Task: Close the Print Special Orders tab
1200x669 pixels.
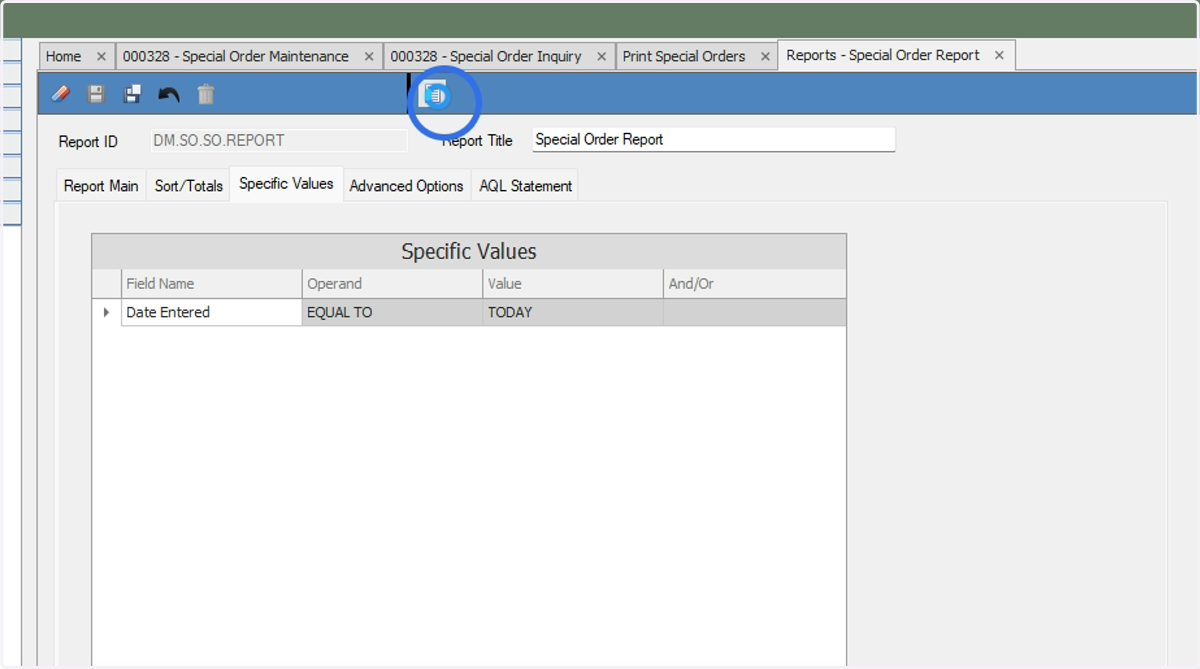Action: point(765,57)
